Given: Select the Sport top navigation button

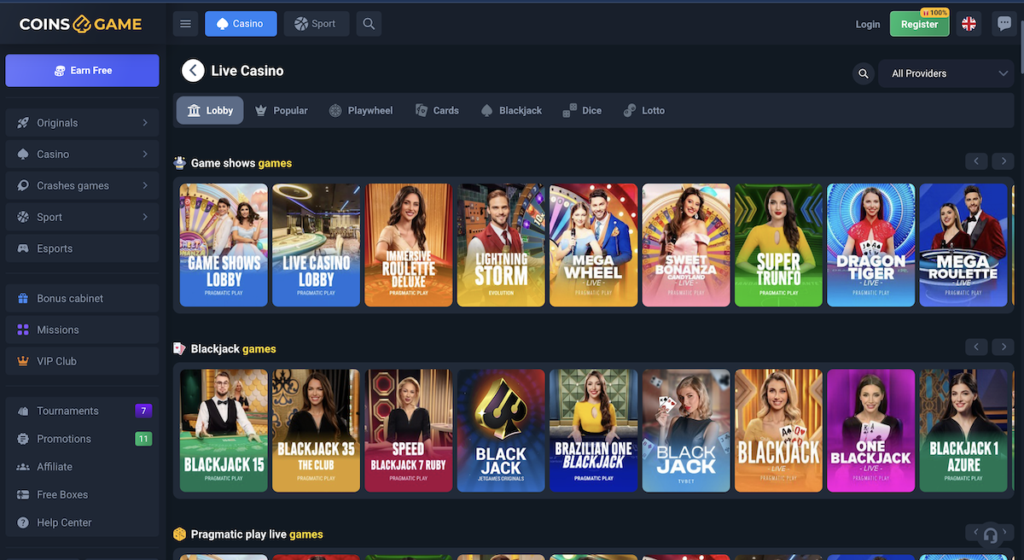Looking at the screenshot, I should [x=316, y=24].
